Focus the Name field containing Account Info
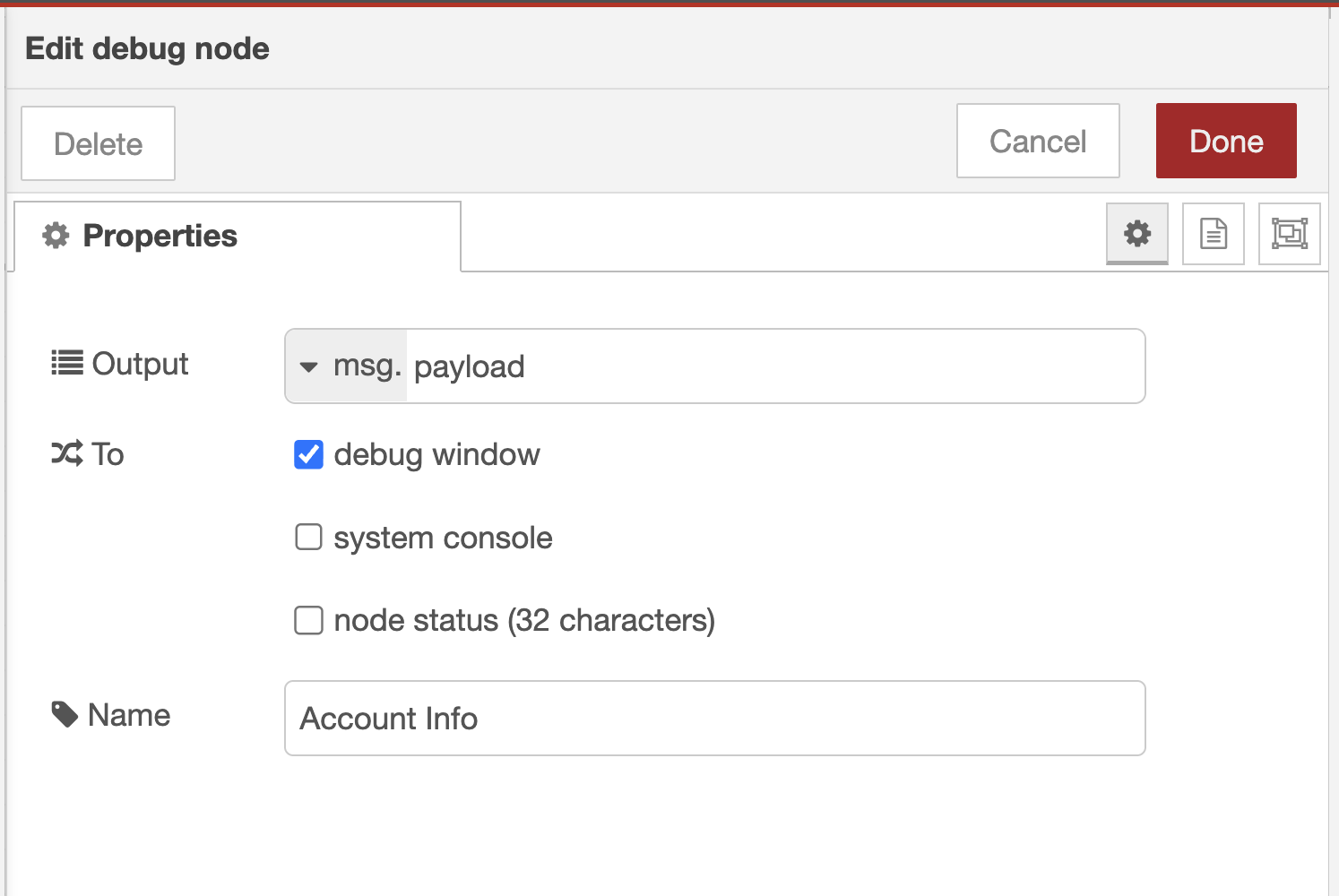The width and height of the screenshot is (1339, 896). 714,718
